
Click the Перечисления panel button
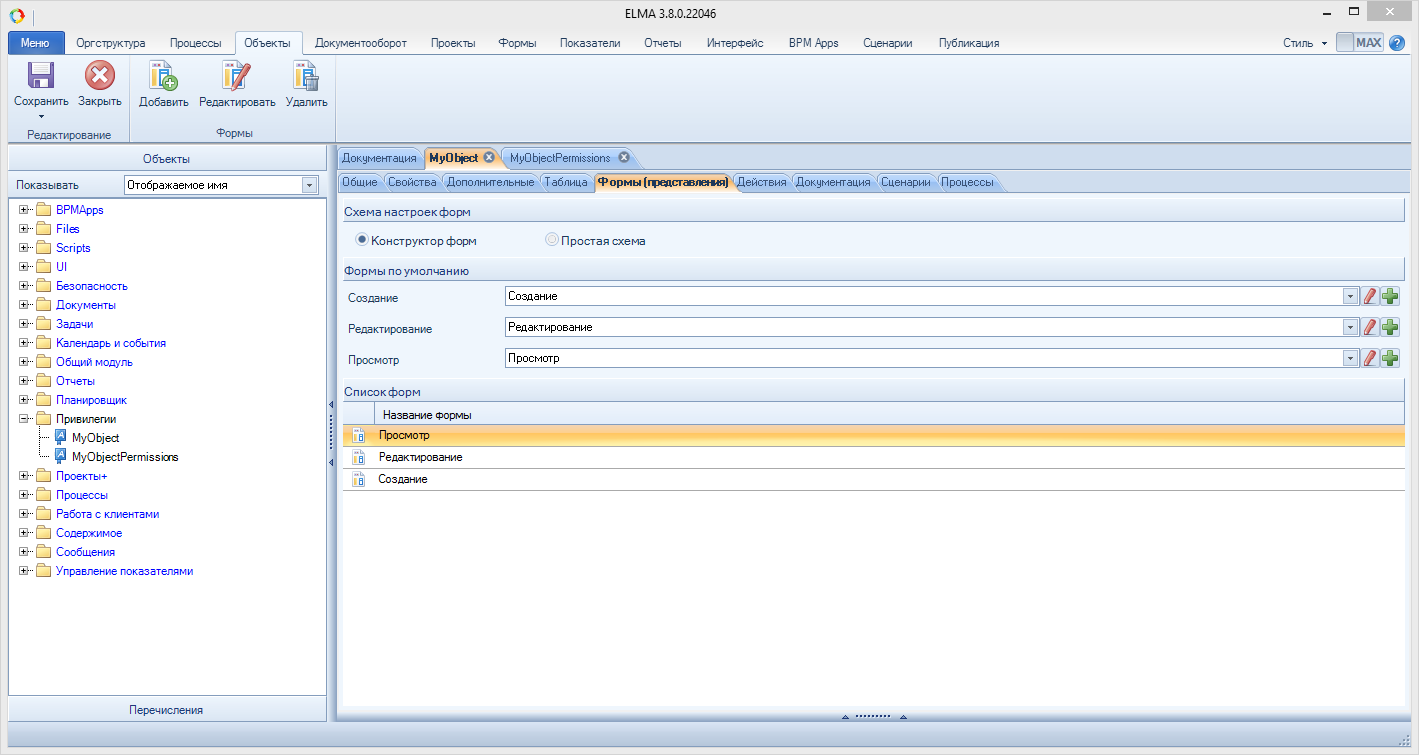(166, 710)
